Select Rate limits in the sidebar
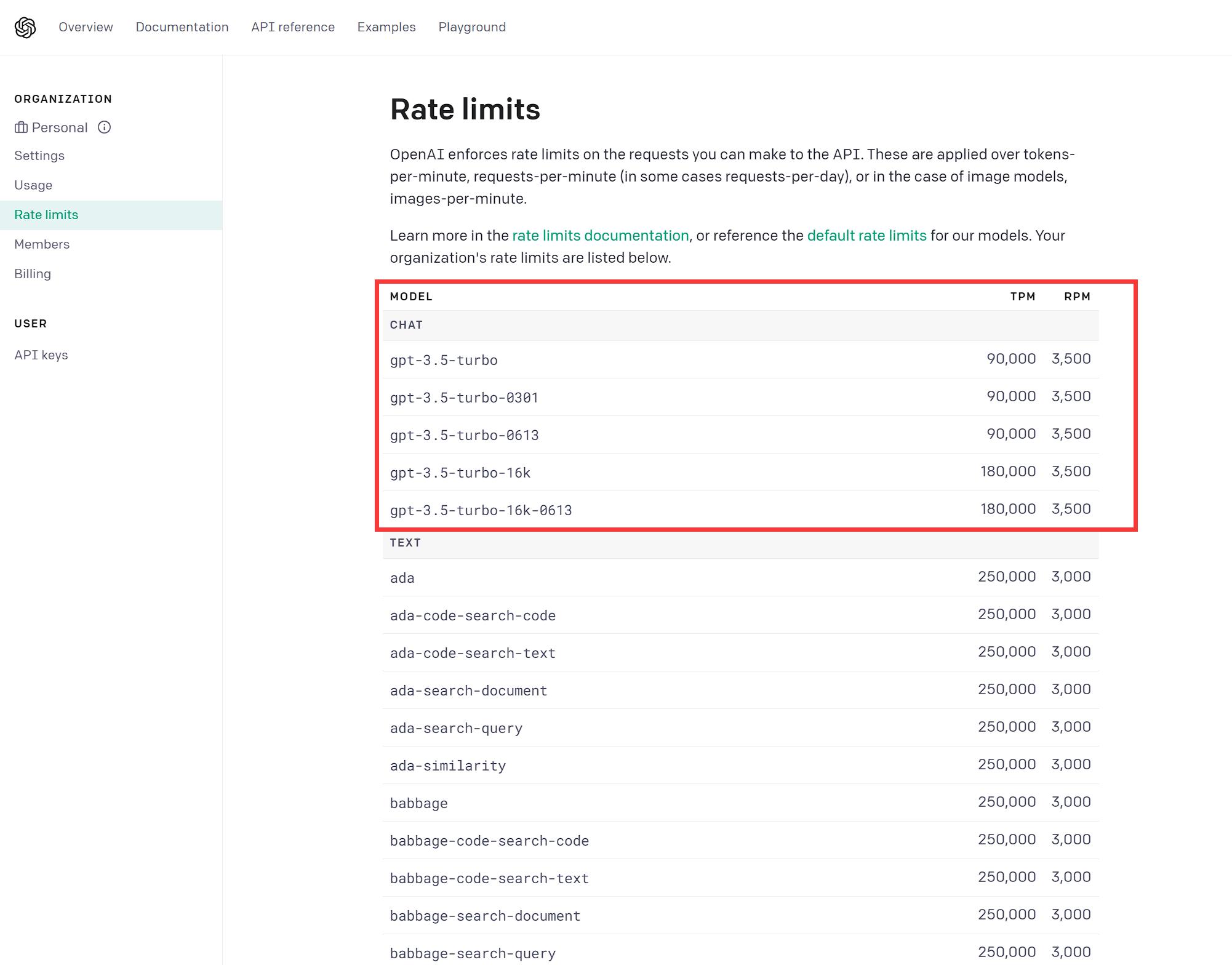The image size is (1232, 965). click(111, 215)
